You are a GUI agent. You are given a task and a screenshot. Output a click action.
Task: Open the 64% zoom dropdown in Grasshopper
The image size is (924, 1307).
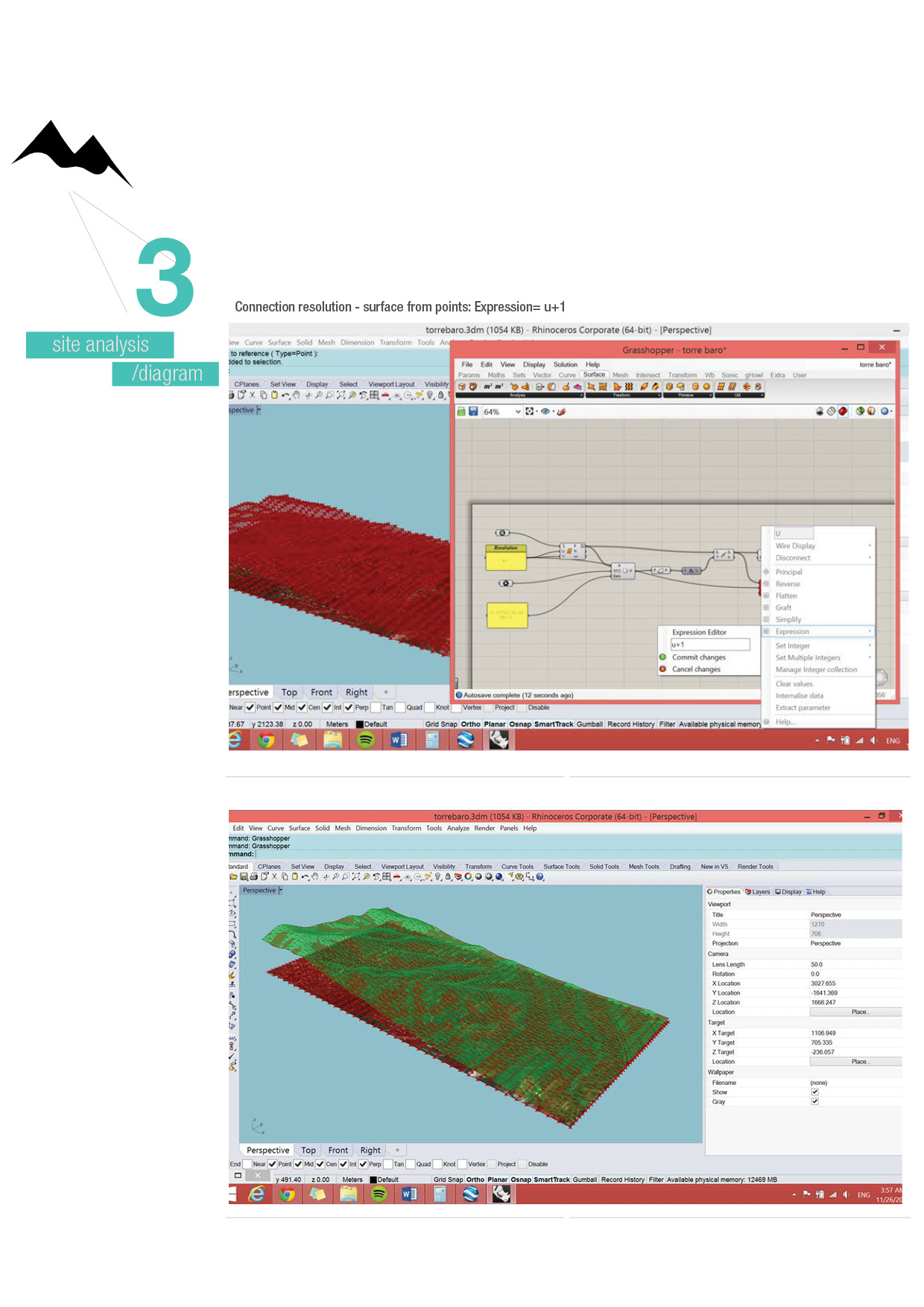tap(518, 412)
